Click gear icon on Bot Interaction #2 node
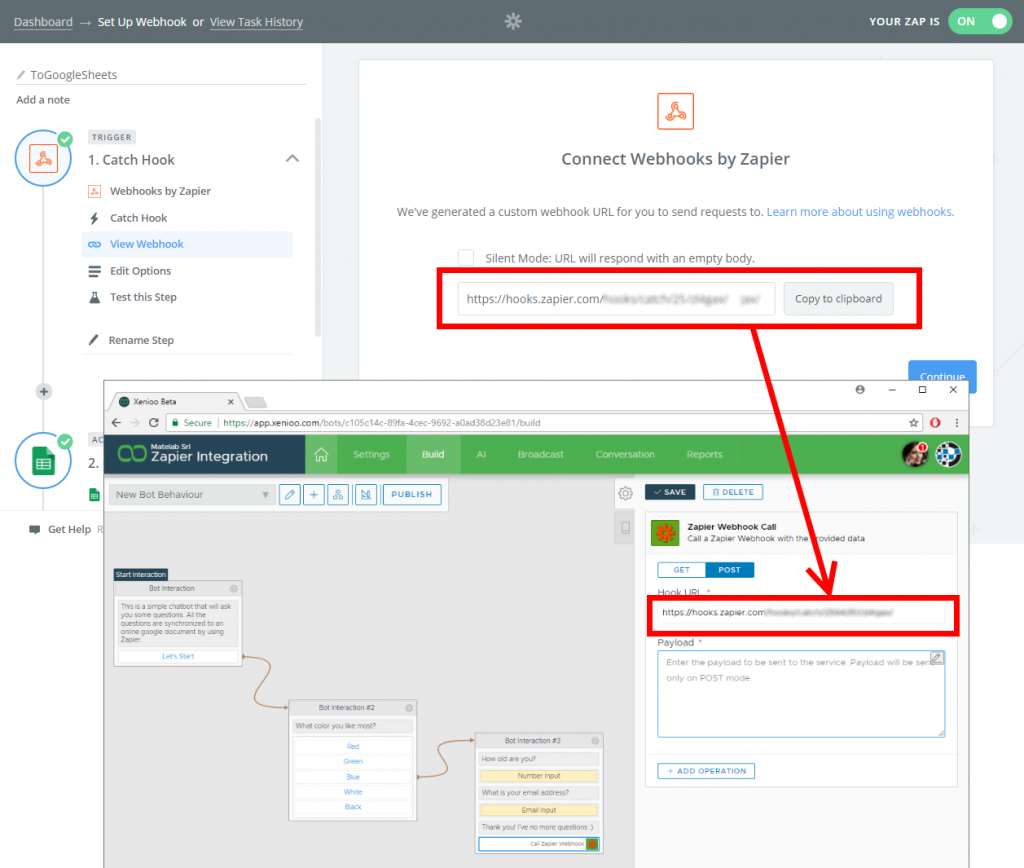 [409, 708]
